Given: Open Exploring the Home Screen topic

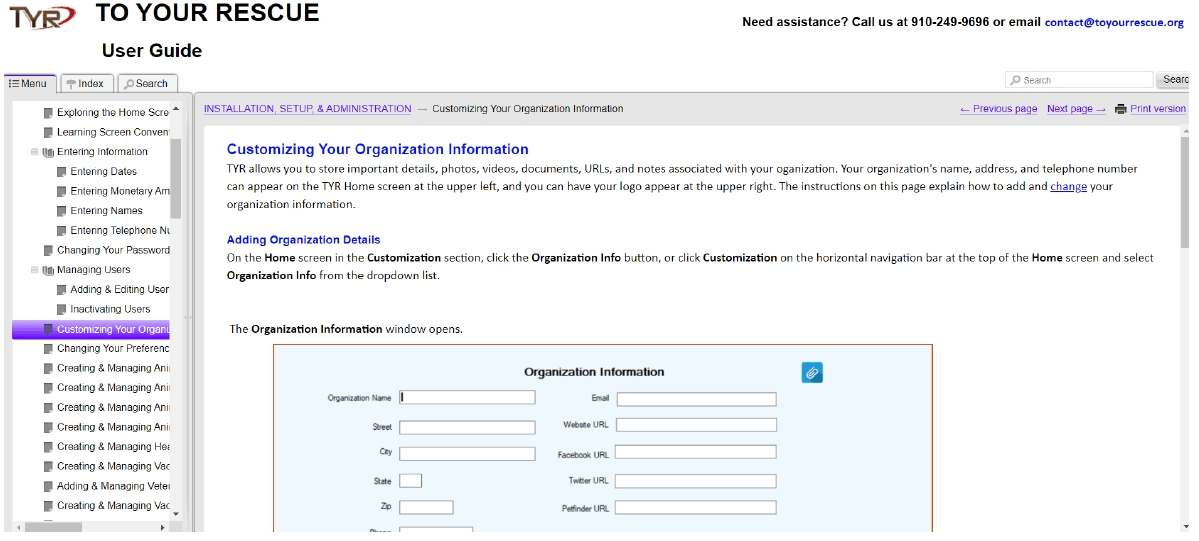Looking at the screenshot, I should [x=113, y=112].
